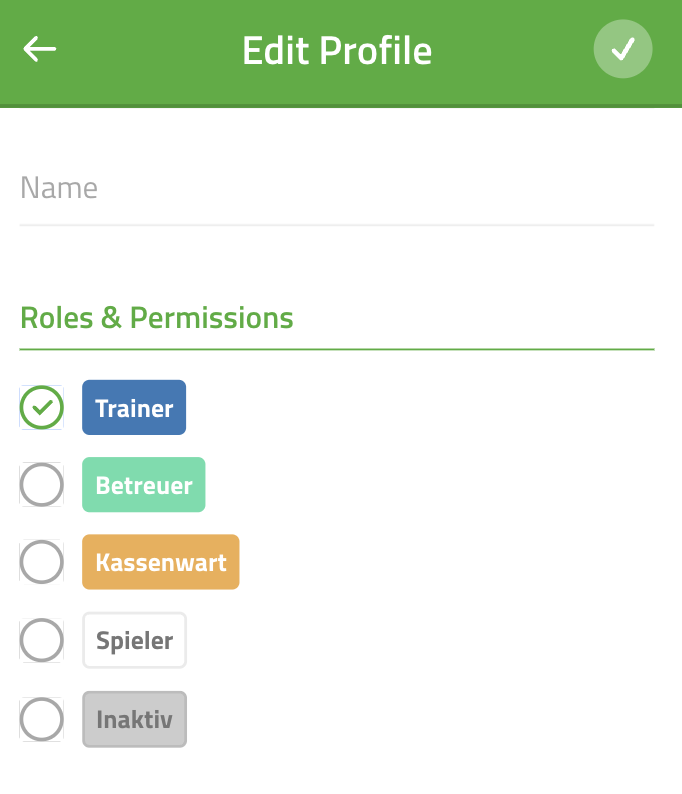Save profile with the checkmark icon

point(623,49)
